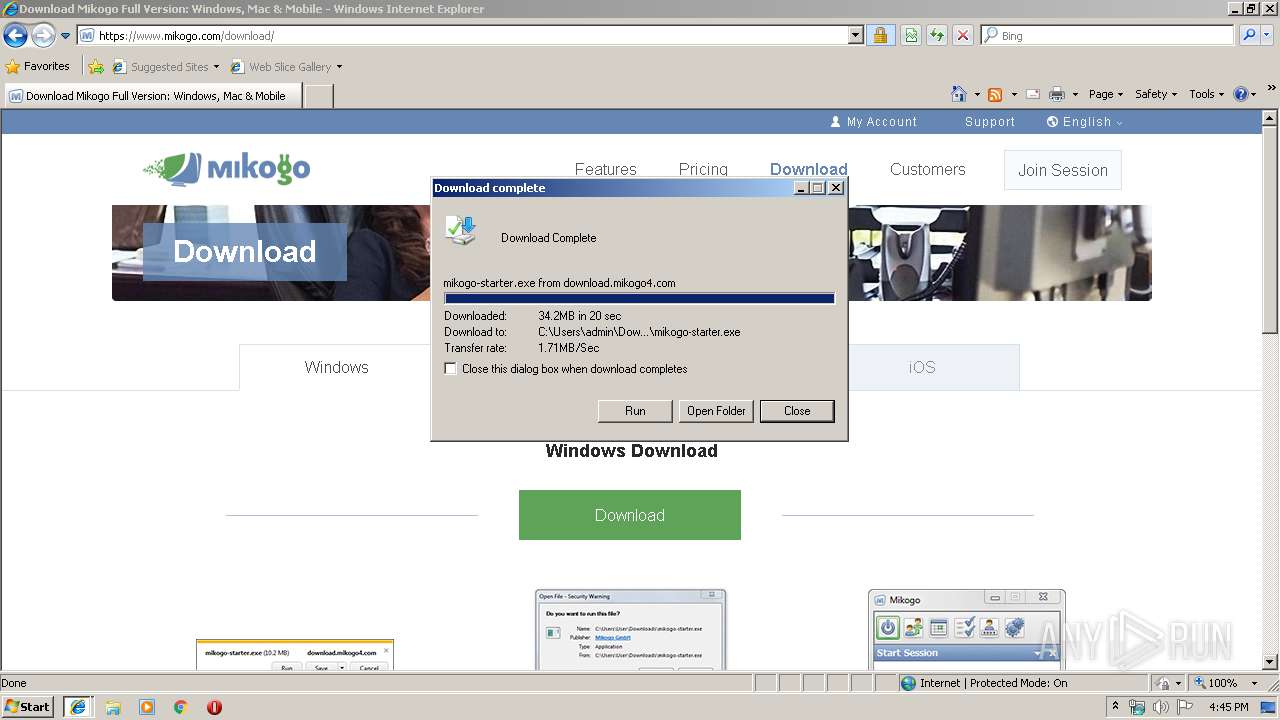Click the Join Session button
Viewport: 1280px width, 720px height.
[1063, 170]
